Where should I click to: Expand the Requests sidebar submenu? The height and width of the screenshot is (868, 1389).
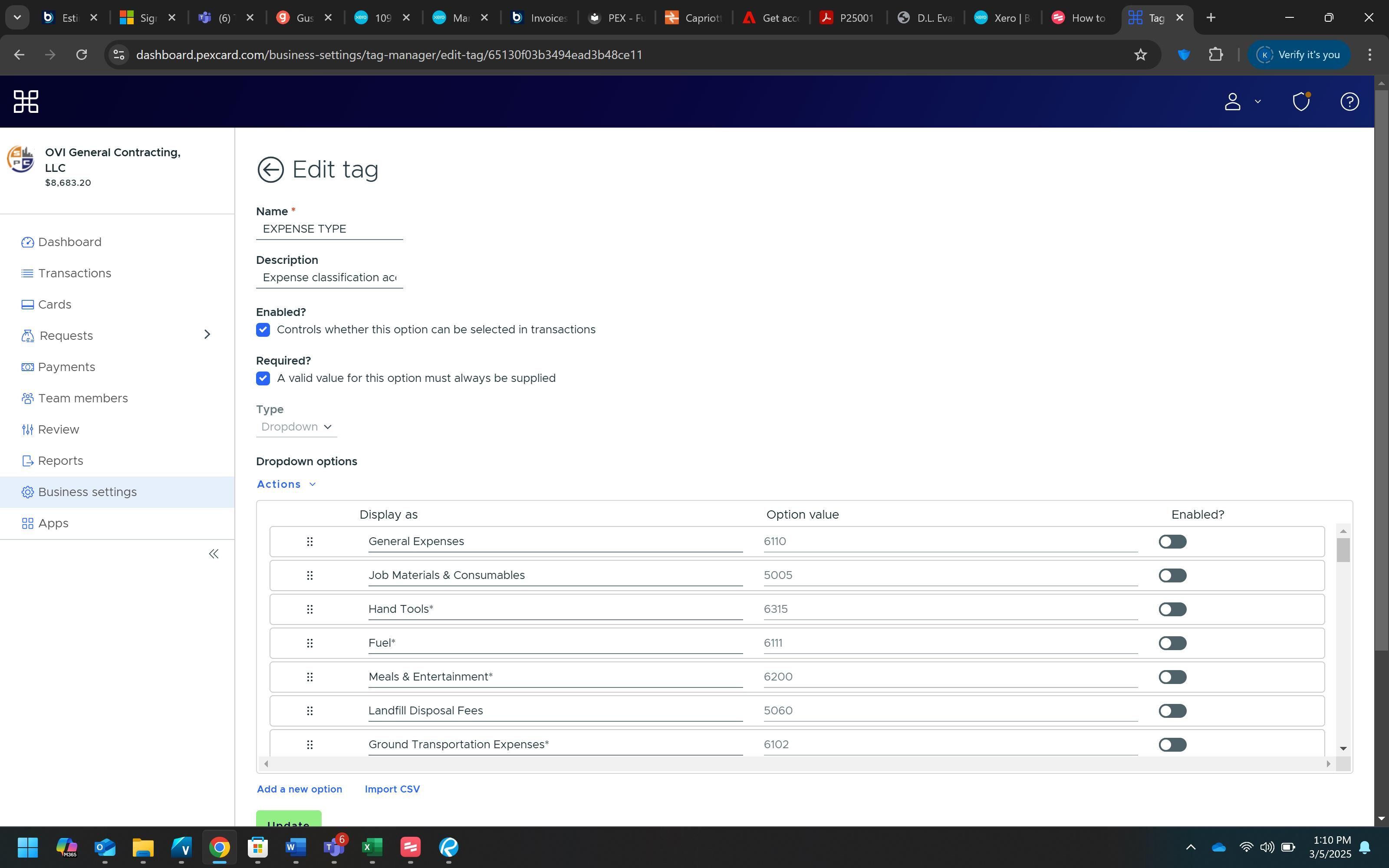tap(207, 335)
